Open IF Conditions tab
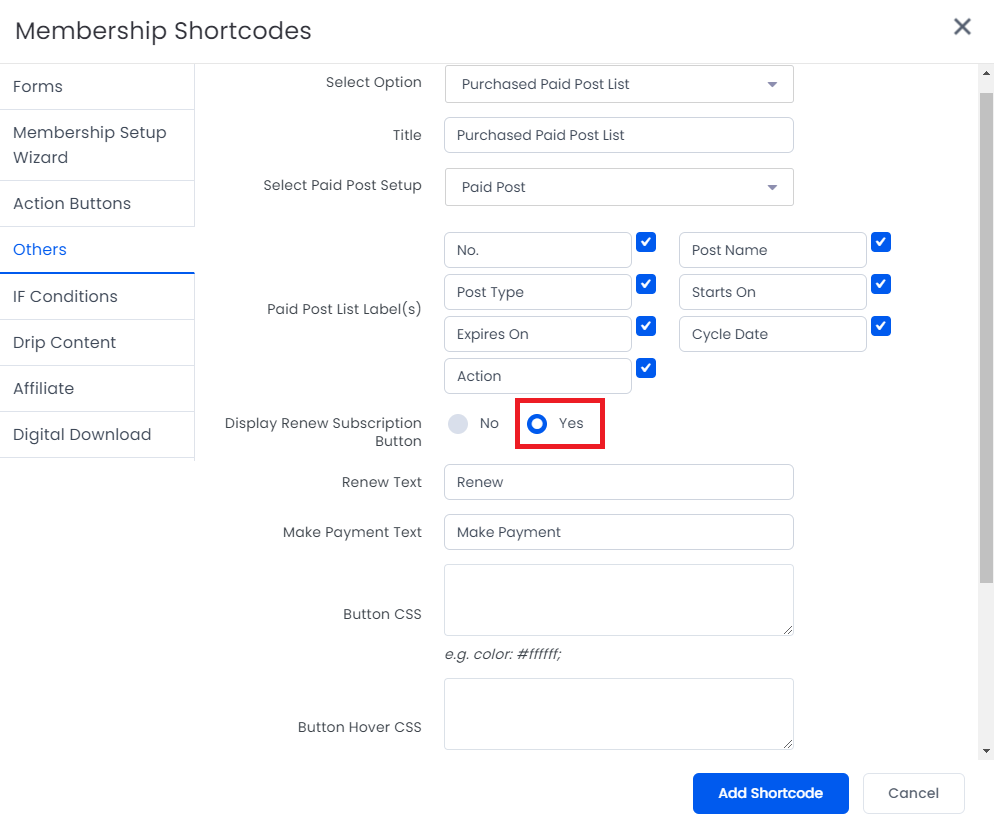The height and width of the screenshot is (825, 994). [97, 296]
